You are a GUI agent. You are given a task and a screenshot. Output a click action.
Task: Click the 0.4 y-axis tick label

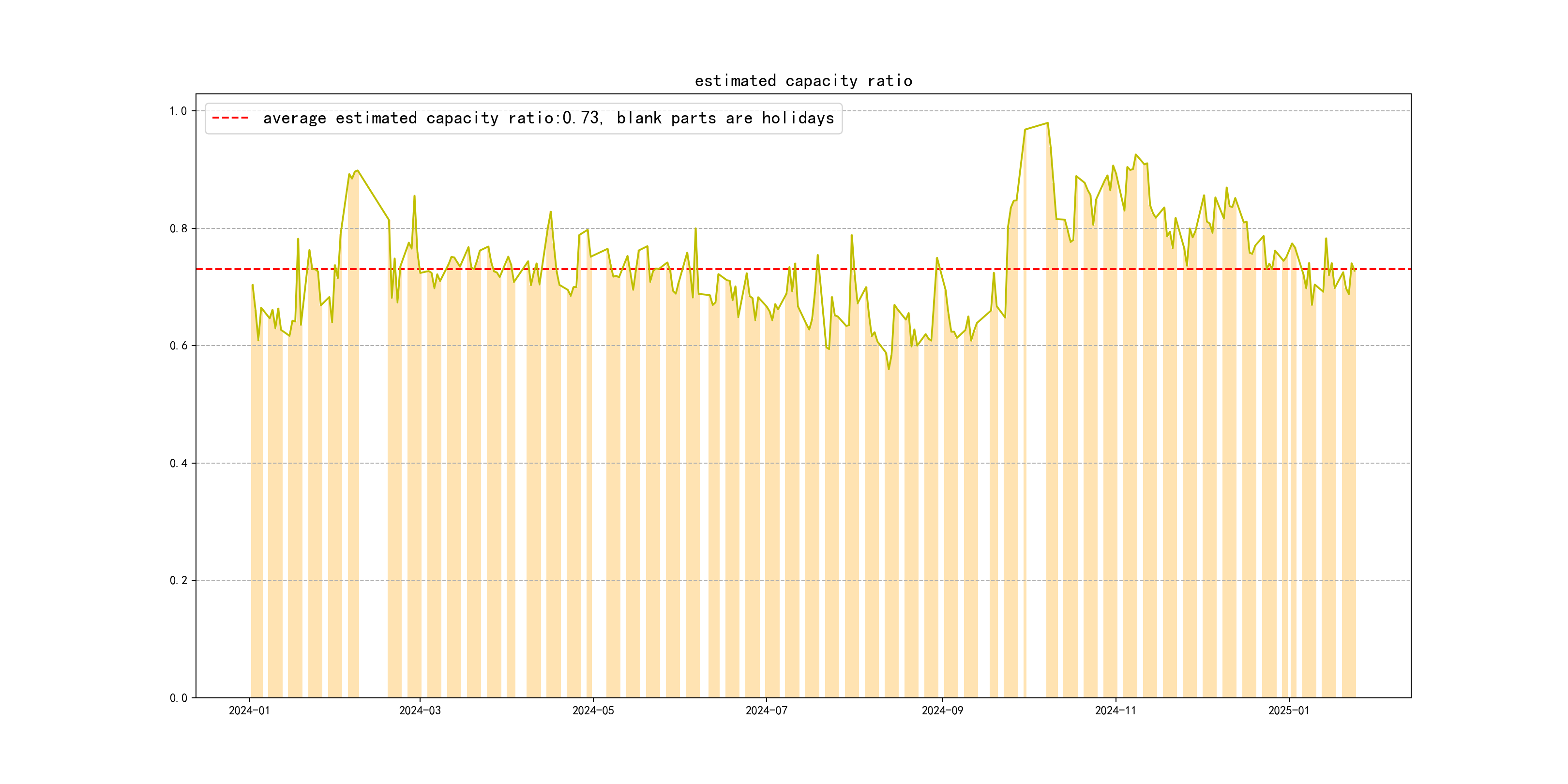(x=178, y=463)
